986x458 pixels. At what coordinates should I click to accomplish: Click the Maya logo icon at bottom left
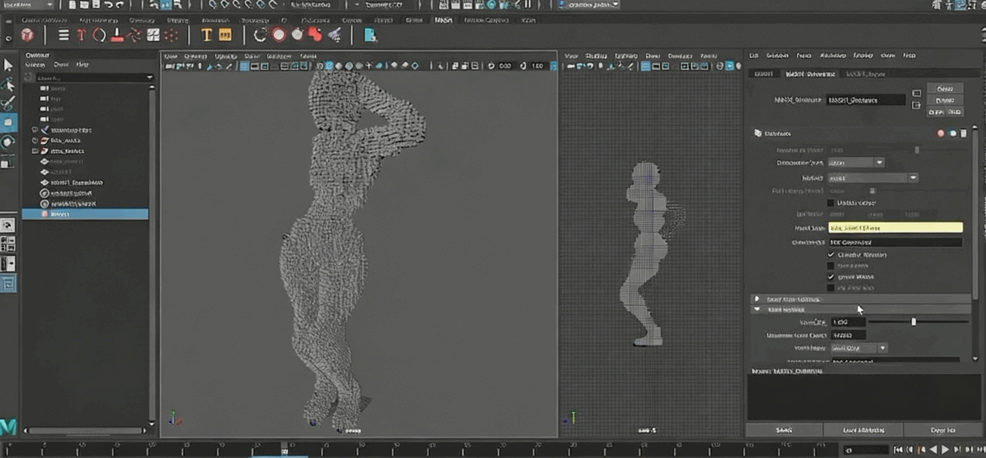coord(9,427)
